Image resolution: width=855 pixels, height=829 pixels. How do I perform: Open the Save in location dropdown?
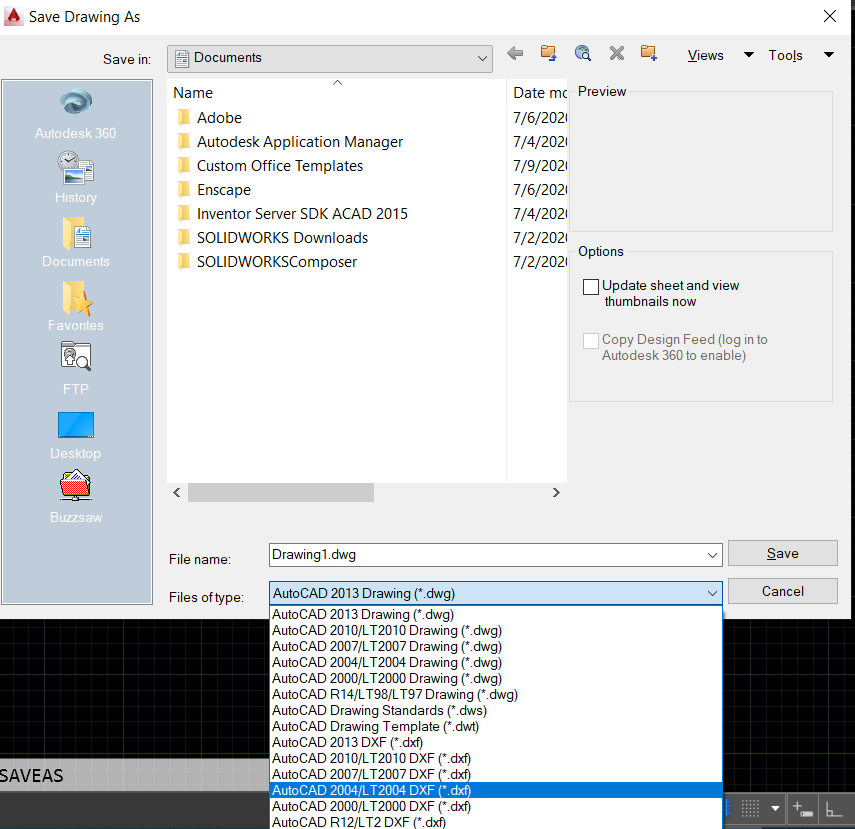tap(483, 59)
